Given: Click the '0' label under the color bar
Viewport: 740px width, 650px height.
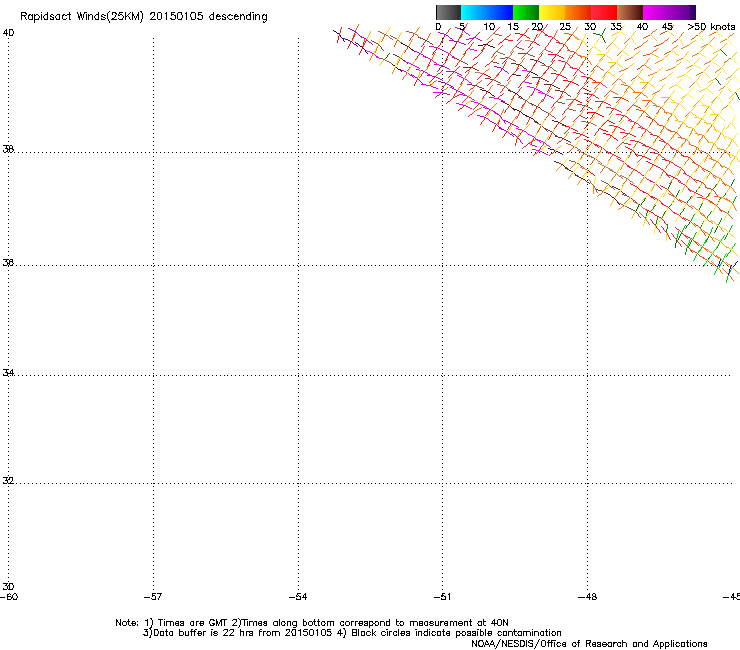Looking at the screenshot, I should tap(438, 27).
